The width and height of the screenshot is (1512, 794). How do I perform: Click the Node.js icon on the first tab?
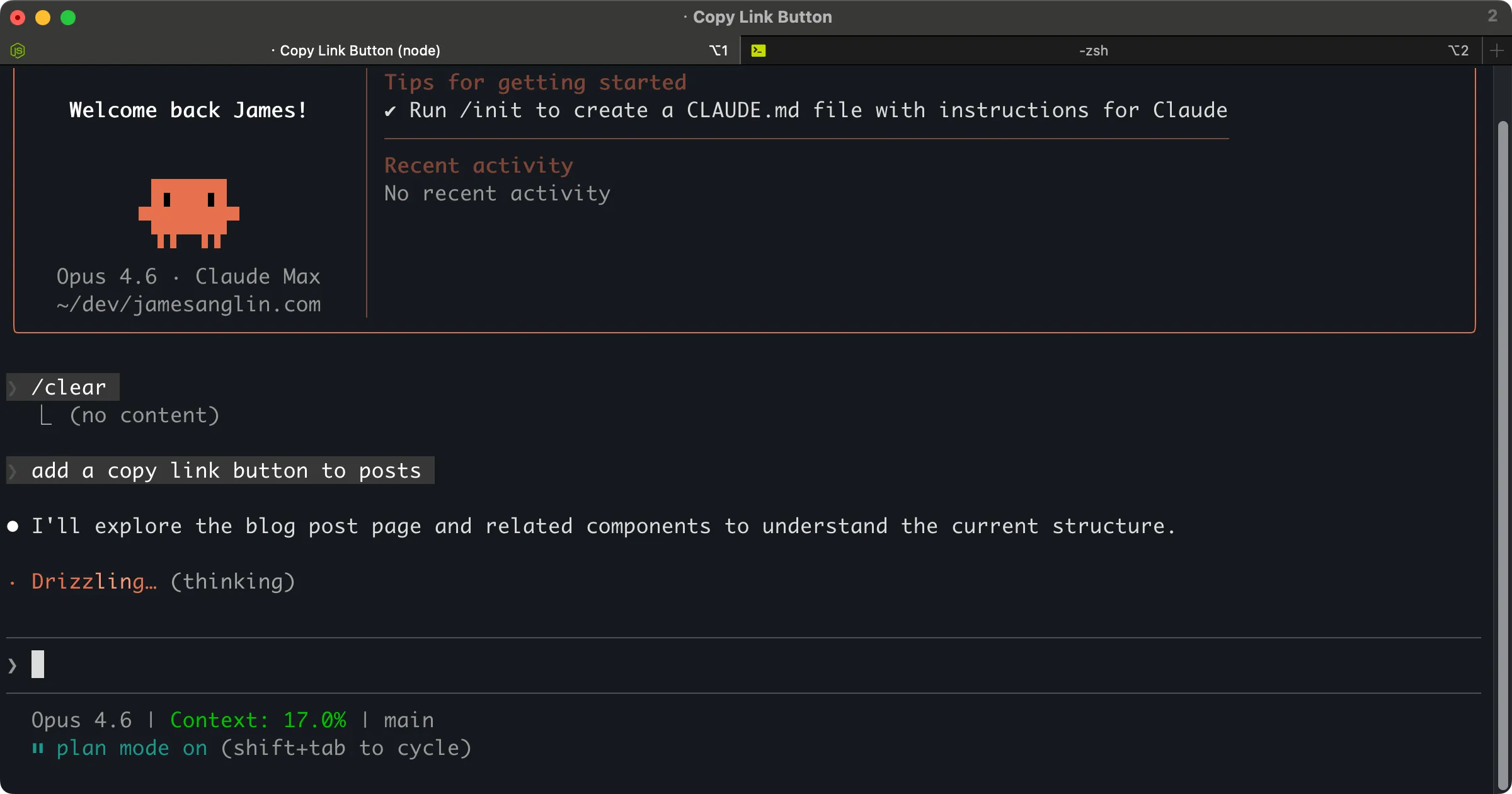(18, 50)
